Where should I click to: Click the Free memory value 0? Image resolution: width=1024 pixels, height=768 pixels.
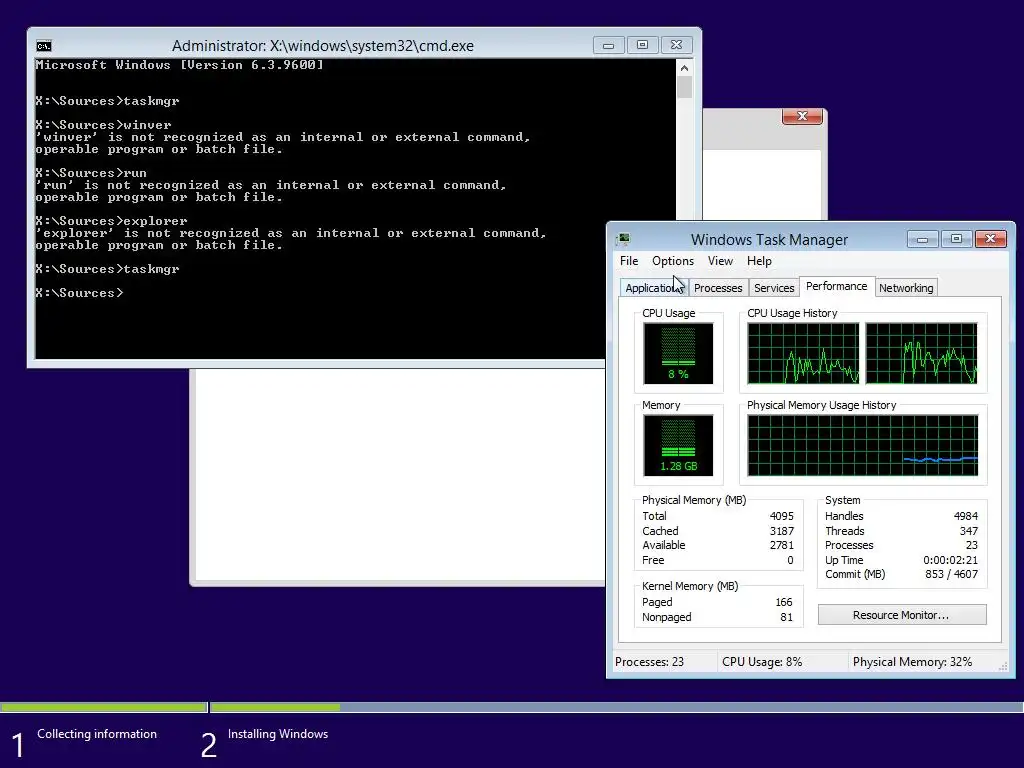(790, 560)
